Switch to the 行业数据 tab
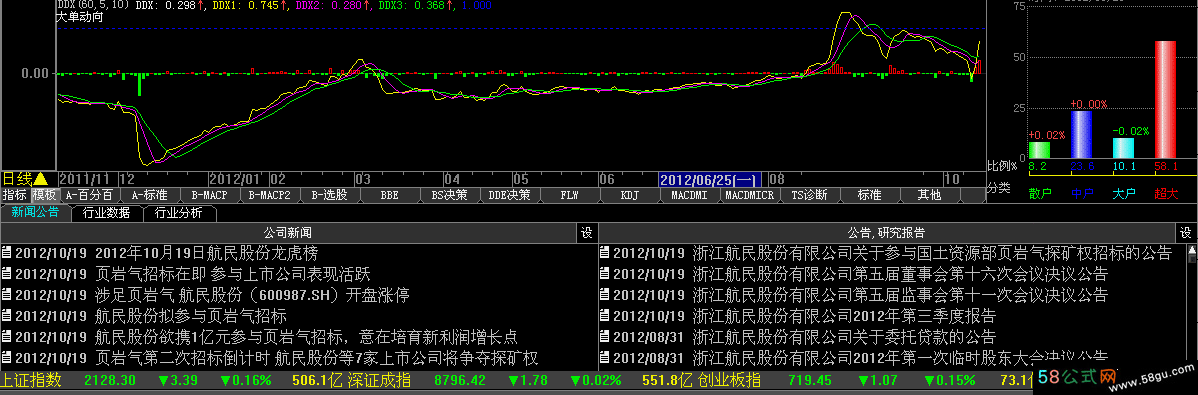 tap(106, 213)
